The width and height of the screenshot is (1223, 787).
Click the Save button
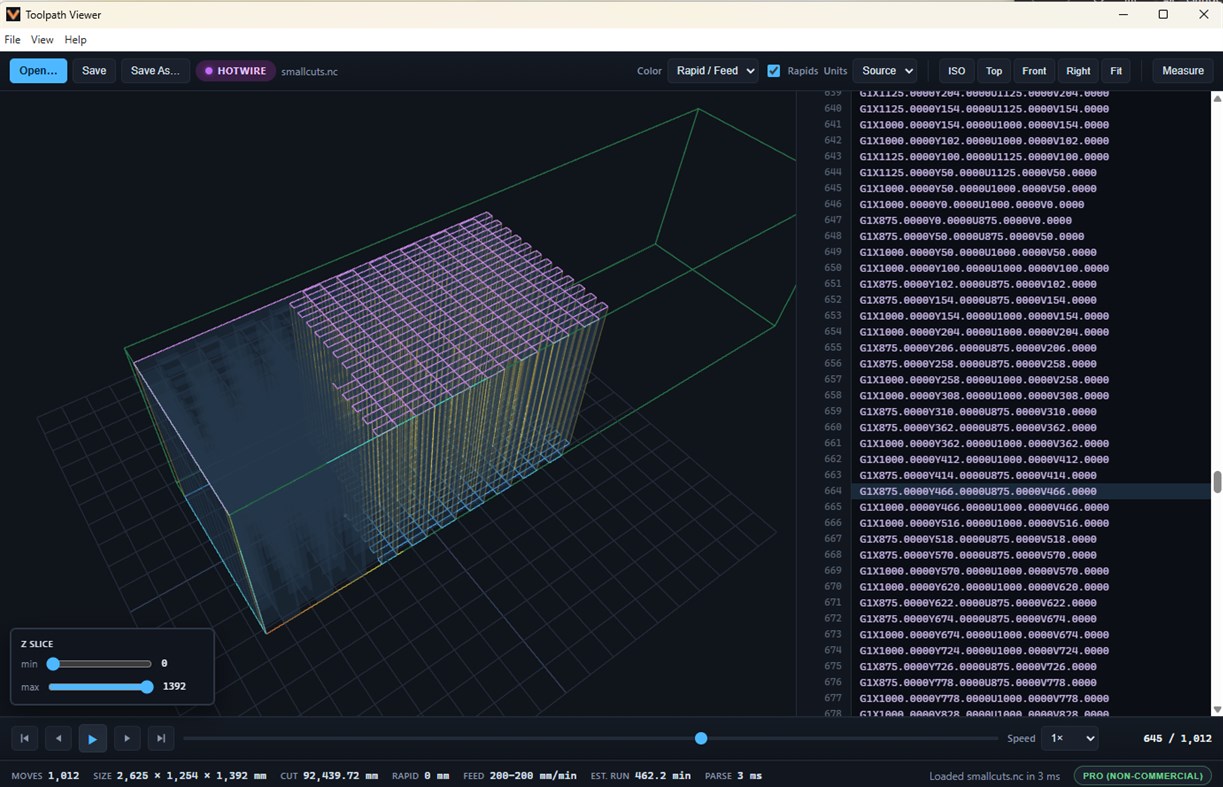tap(94, 71)
